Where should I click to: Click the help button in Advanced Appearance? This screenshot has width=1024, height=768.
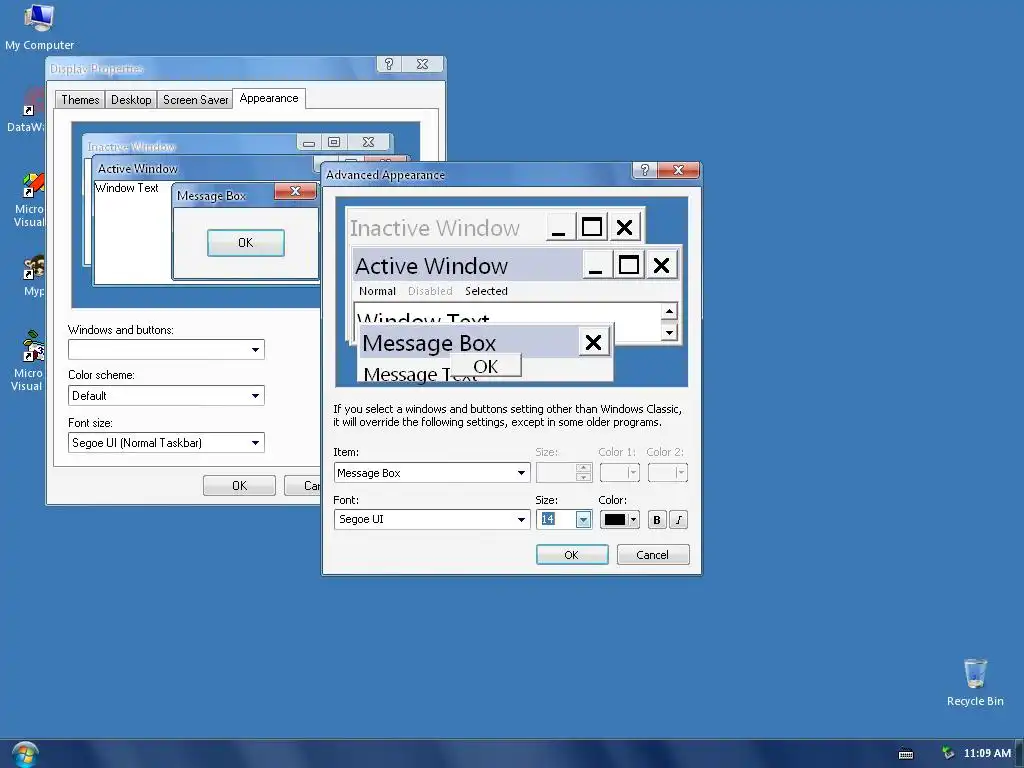click(645, 170)
